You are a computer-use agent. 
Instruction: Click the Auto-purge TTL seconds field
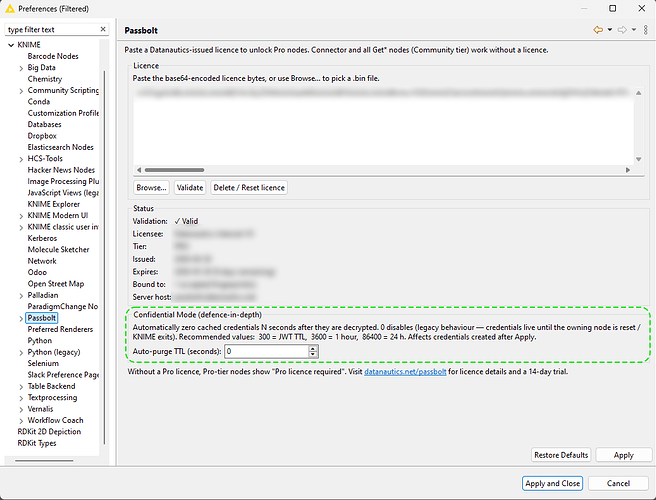(x=266, y=351)
